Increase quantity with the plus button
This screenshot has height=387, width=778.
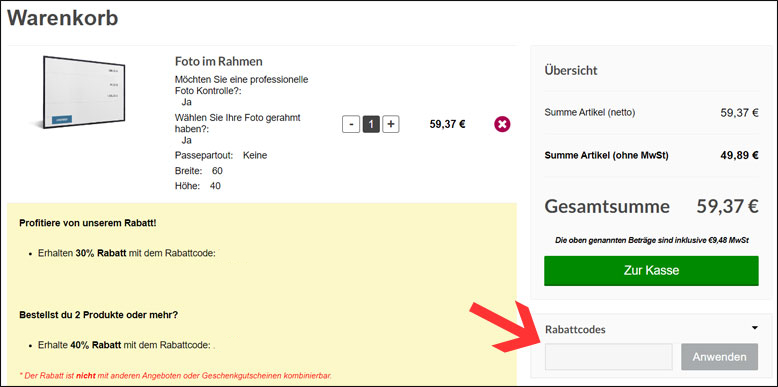click(391, 125)
